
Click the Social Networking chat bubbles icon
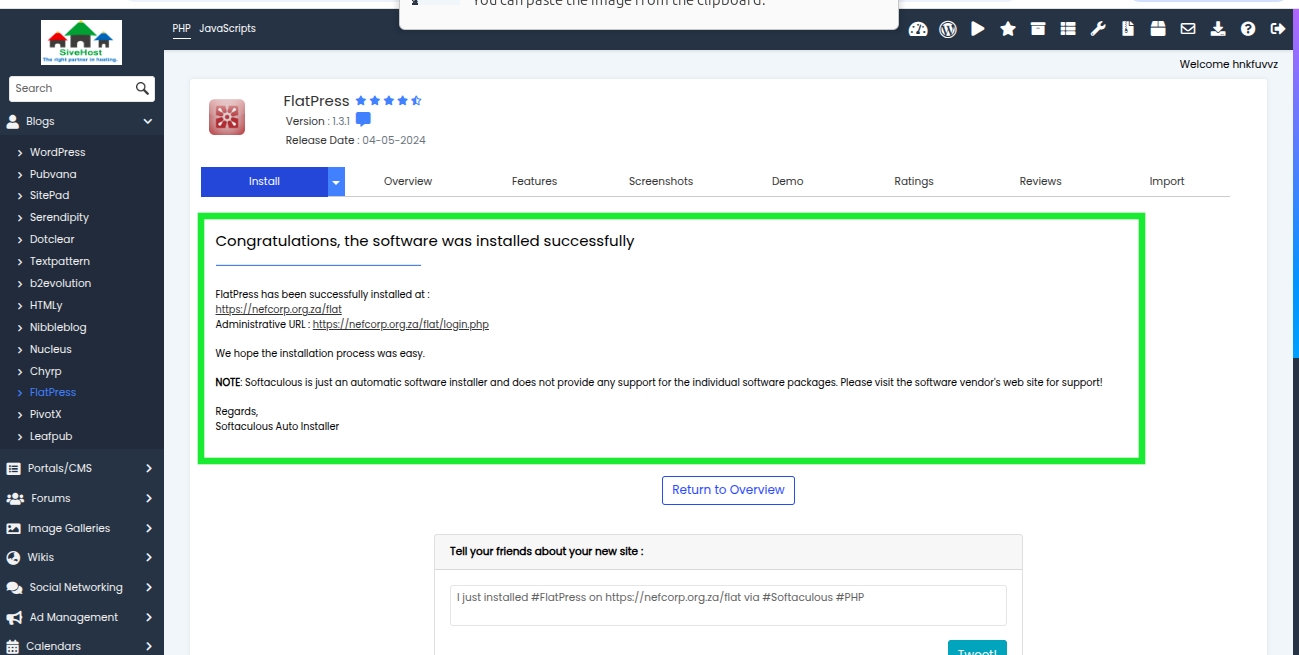pyautogui.click(x=14, y=587)
